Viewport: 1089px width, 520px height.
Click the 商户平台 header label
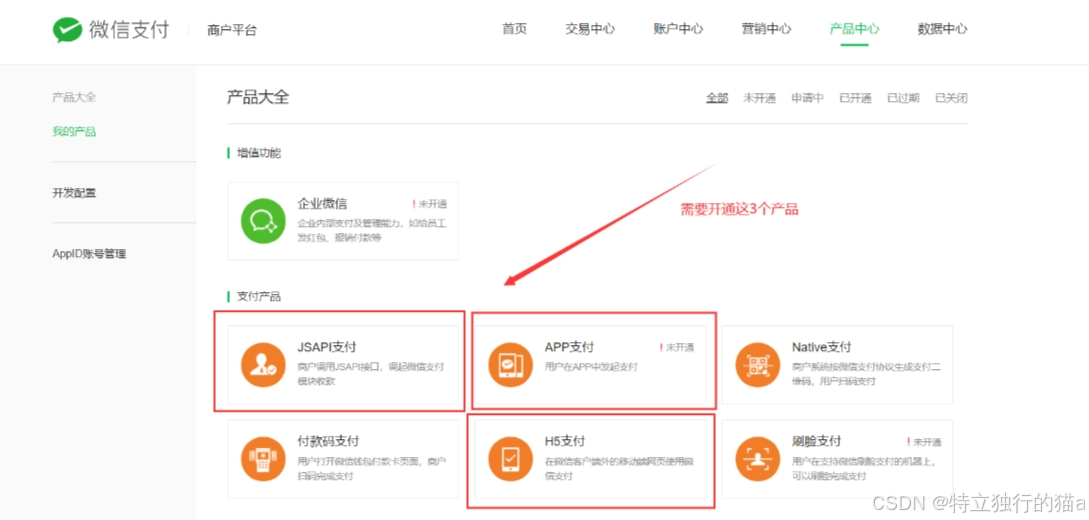coord(232,31)
